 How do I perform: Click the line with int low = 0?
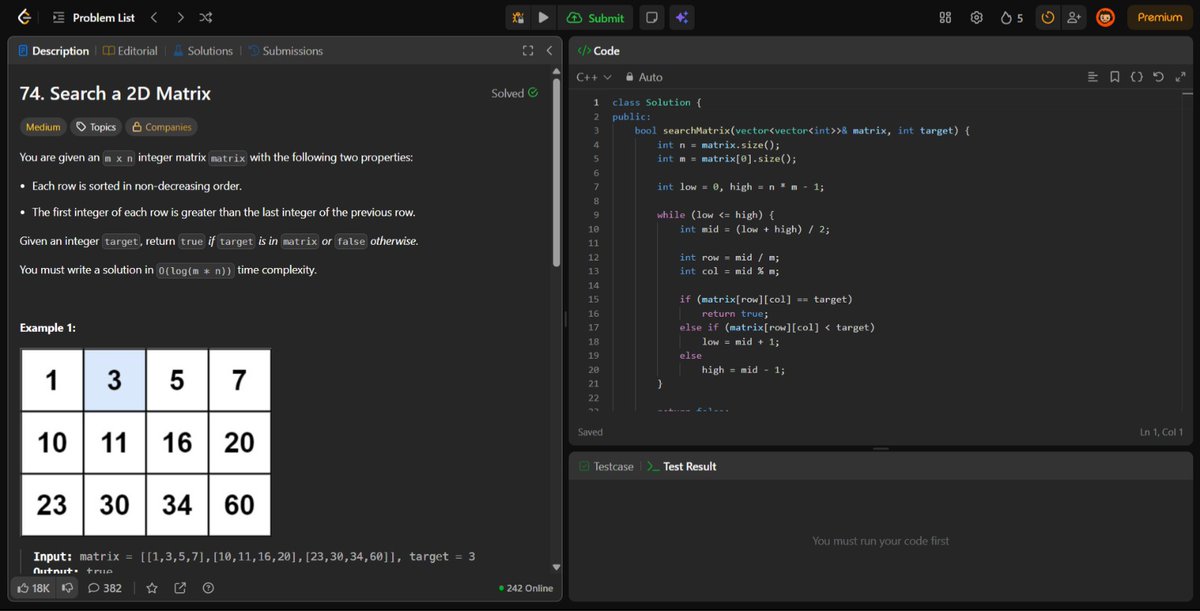point(740,186)
